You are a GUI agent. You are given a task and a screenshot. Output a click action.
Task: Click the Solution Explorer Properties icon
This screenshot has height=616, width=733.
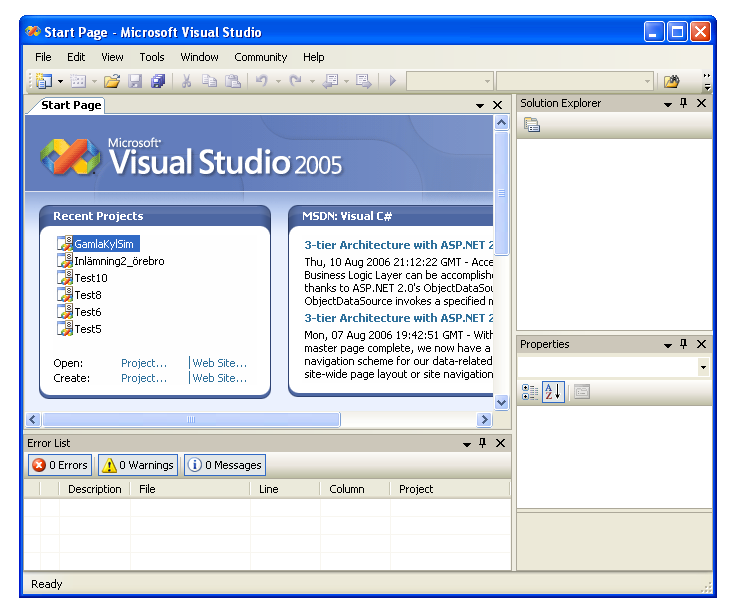click(x=532, y=125)
